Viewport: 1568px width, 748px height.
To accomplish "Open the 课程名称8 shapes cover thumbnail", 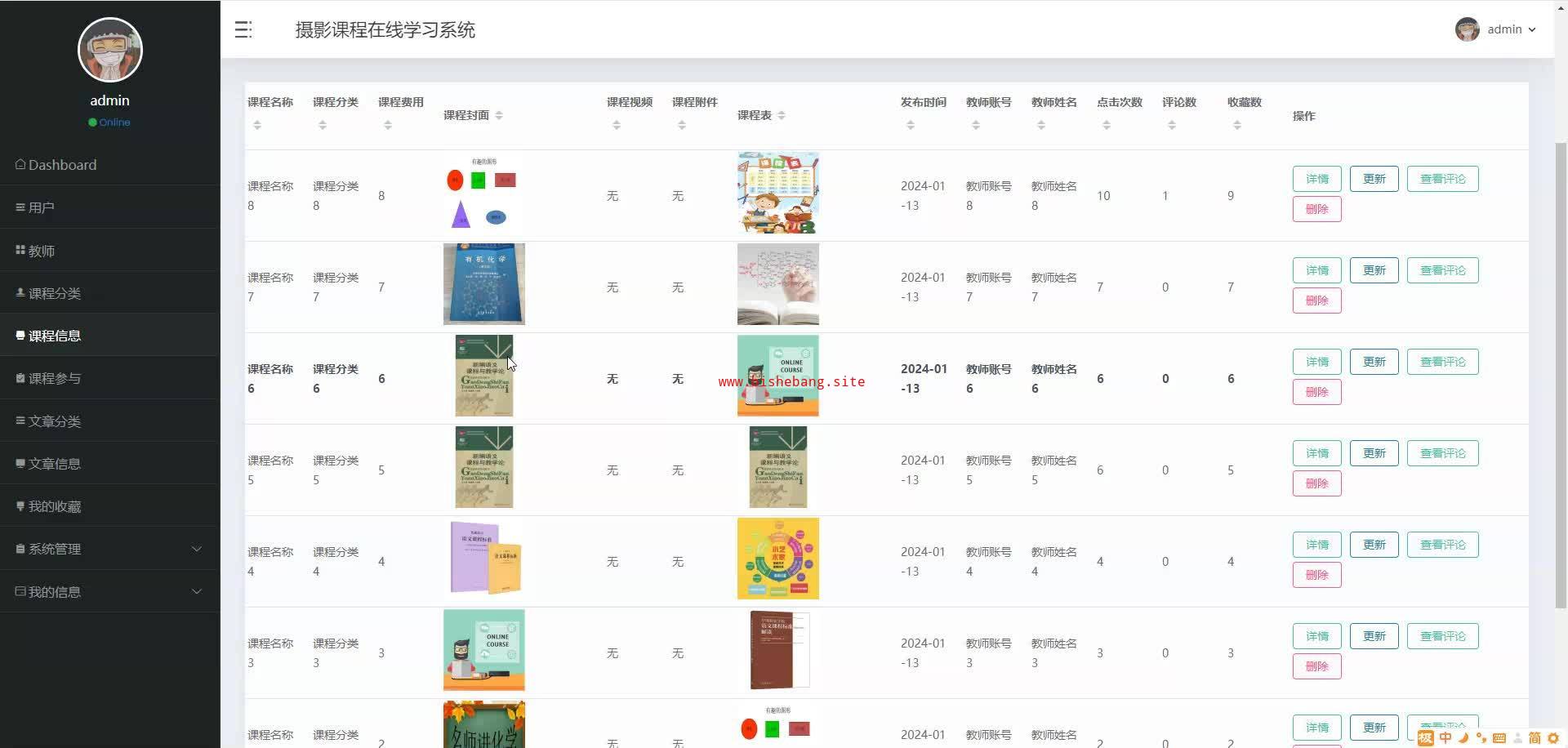I will (x=483, y=193).
